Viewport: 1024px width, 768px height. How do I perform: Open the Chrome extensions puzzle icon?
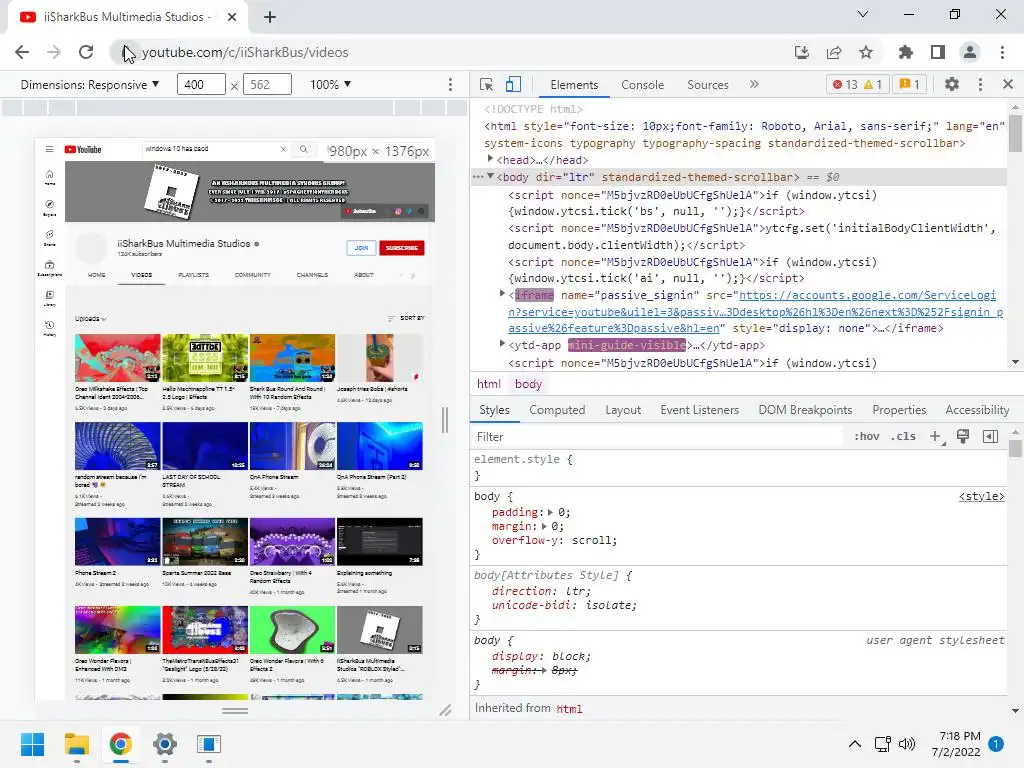[x=905, y=52]
